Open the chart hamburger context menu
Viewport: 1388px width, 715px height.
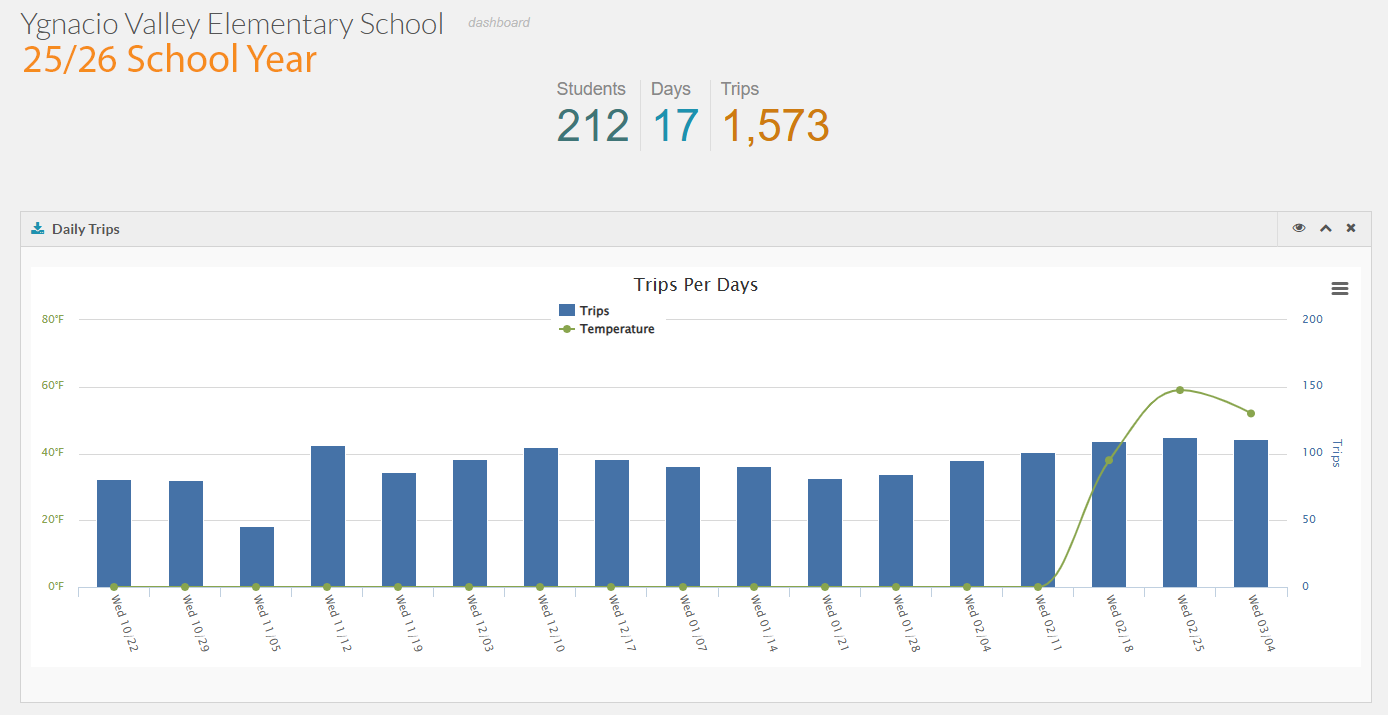point(1340,289)
